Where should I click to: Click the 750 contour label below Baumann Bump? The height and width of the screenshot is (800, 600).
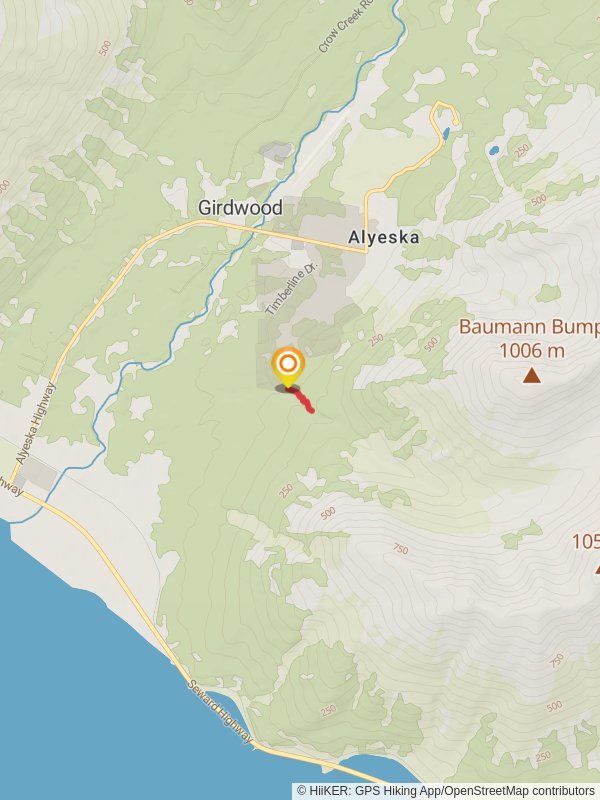[401, 548]
